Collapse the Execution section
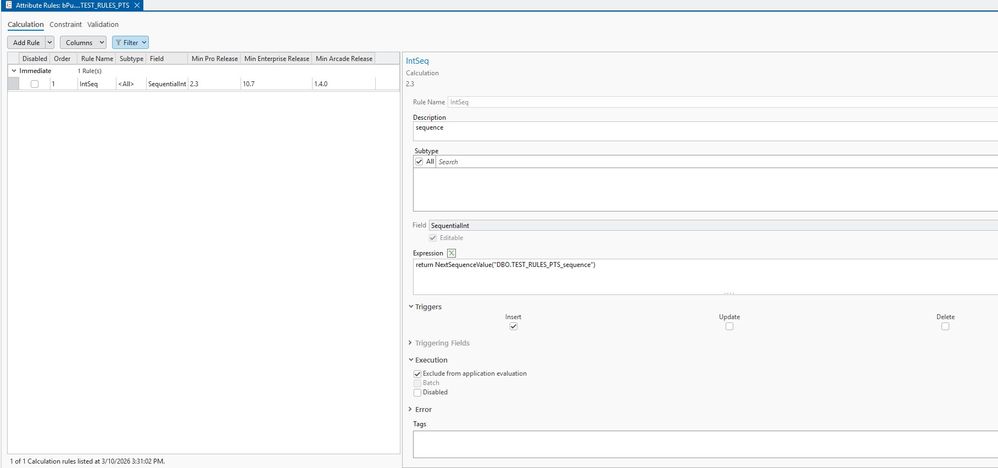Image resolution: width=998 pixels, height=468 pixels. [x=411, y=360]
